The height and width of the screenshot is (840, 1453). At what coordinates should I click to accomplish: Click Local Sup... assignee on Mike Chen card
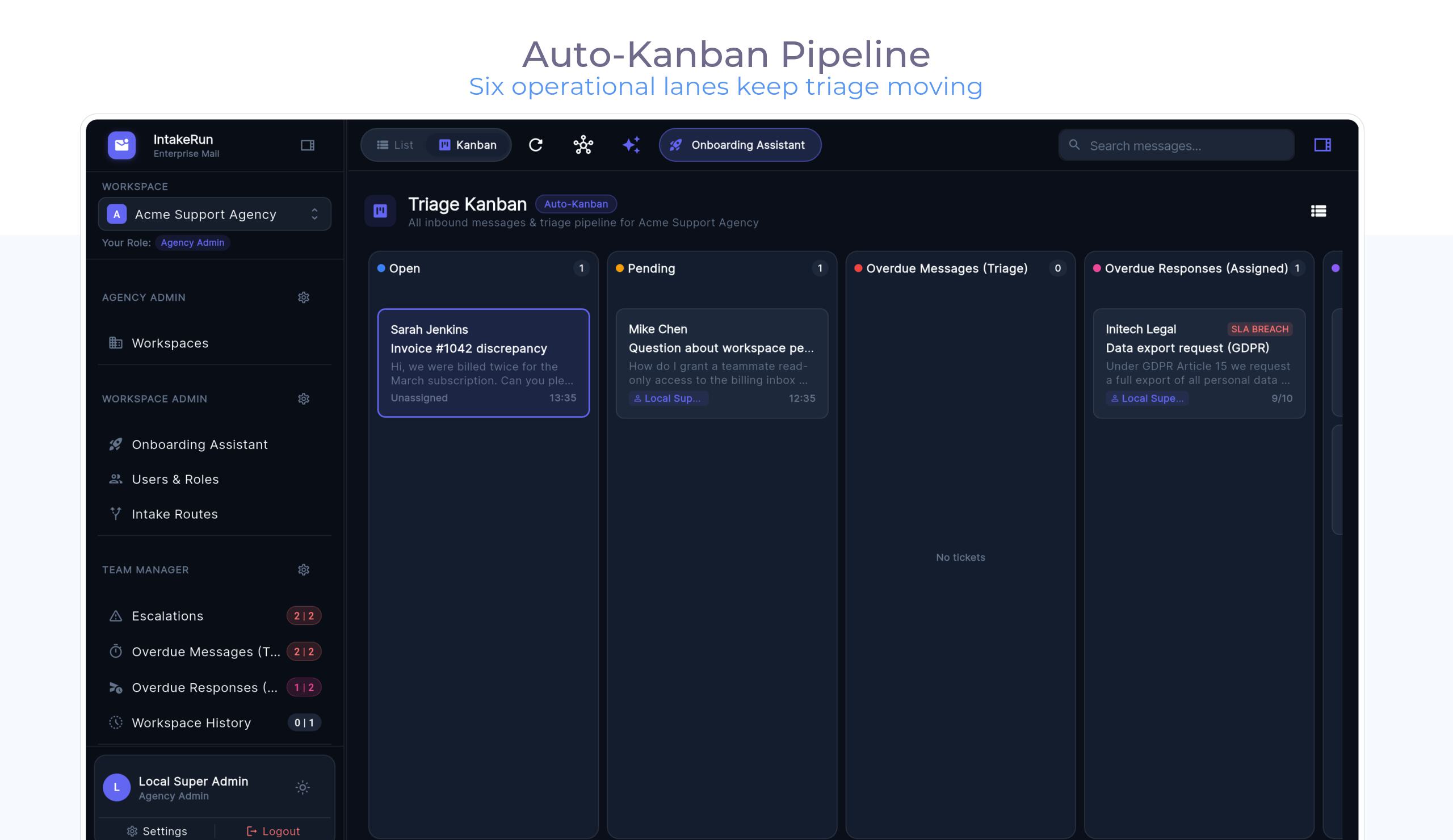[667, 398]
